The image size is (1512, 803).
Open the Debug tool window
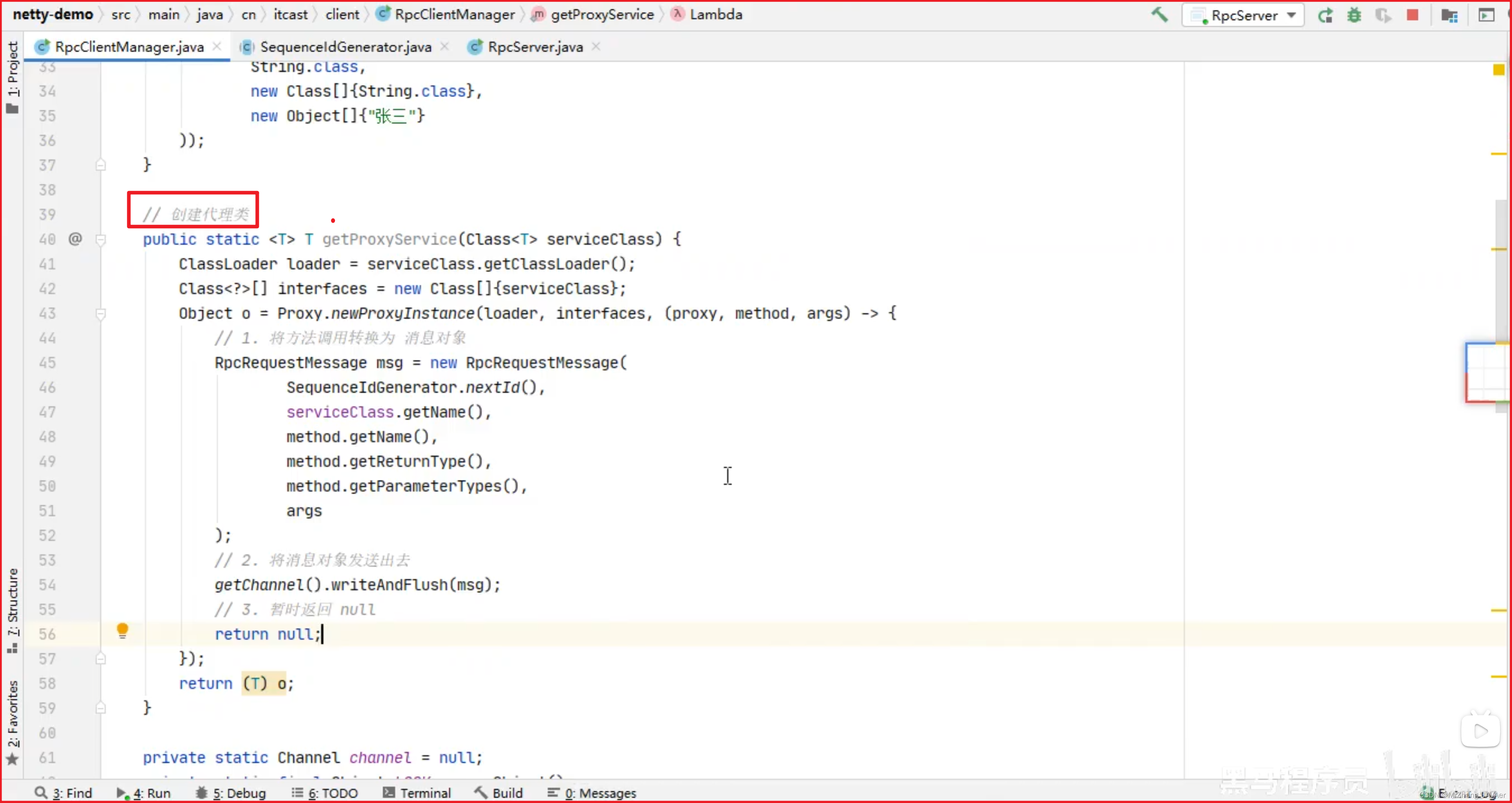click(x=231, y=793)
